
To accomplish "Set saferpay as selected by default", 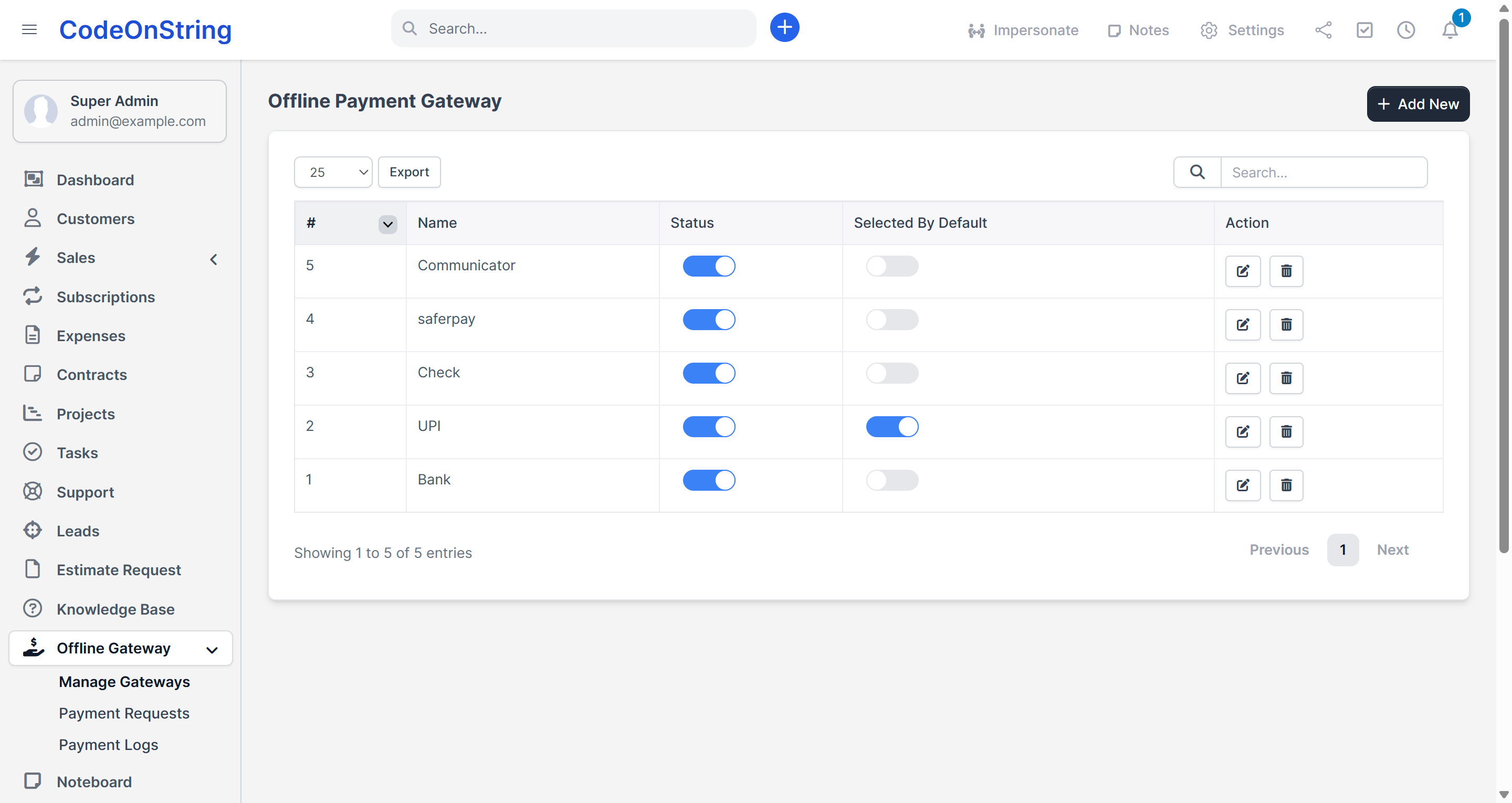I will tap(892, 320).
